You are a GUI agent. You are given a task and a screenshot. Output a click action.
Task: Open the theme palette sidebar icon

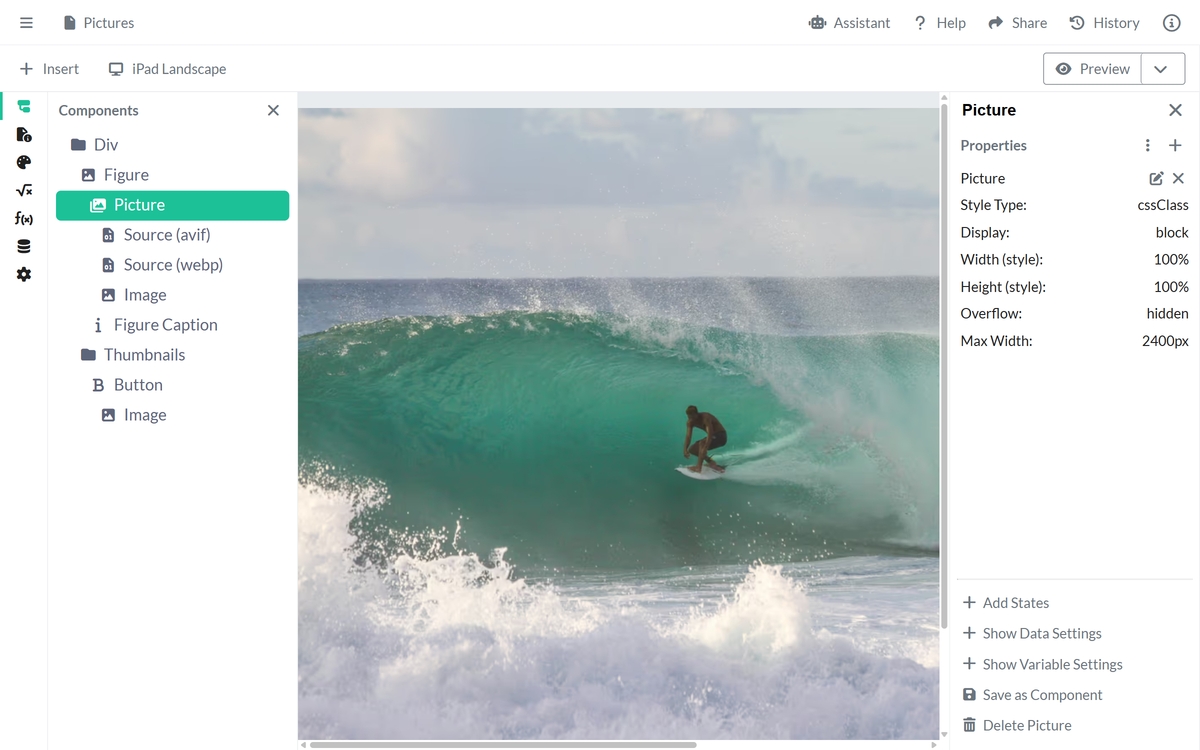[24, 162]
